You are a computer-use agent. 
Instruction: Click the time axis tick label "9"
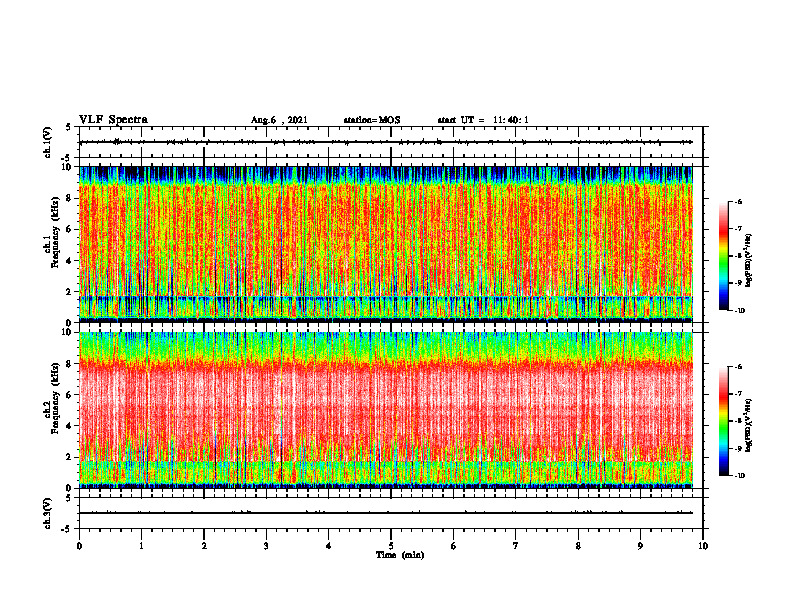[640, 546]
